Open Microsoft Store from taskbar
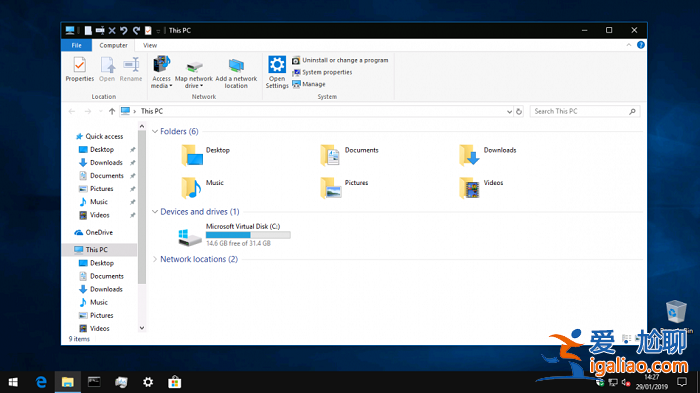This screenshot has width=700, height=393. pos(175,382)
